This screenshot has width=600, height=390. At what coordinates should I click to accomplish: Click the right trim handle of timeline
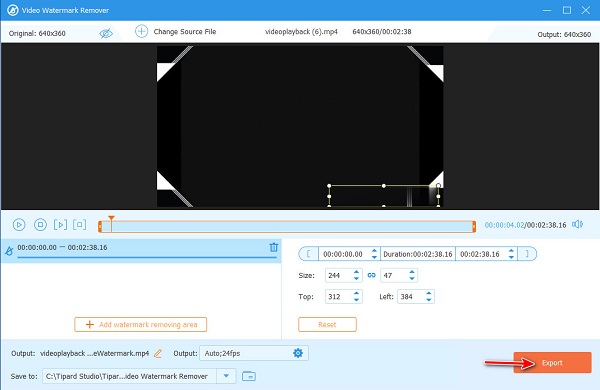(x=474, y=227)
